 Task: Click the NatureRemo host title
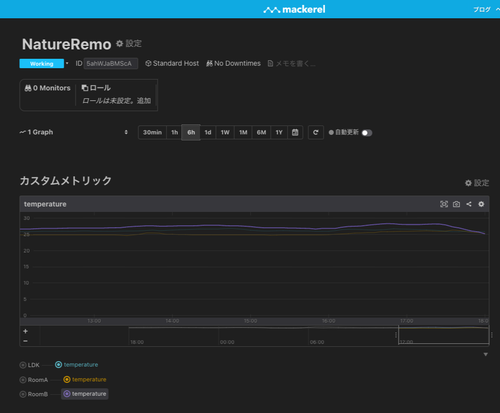click(67, 44)
